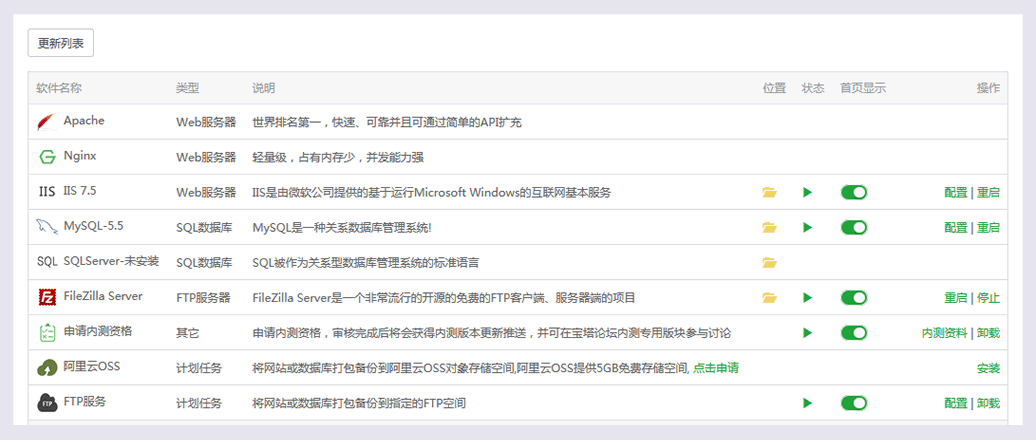1036x440 pixels.
Task: Click the MySQL-5.5 status play icon
Action: pyautogui.click(x=808, y=227)
